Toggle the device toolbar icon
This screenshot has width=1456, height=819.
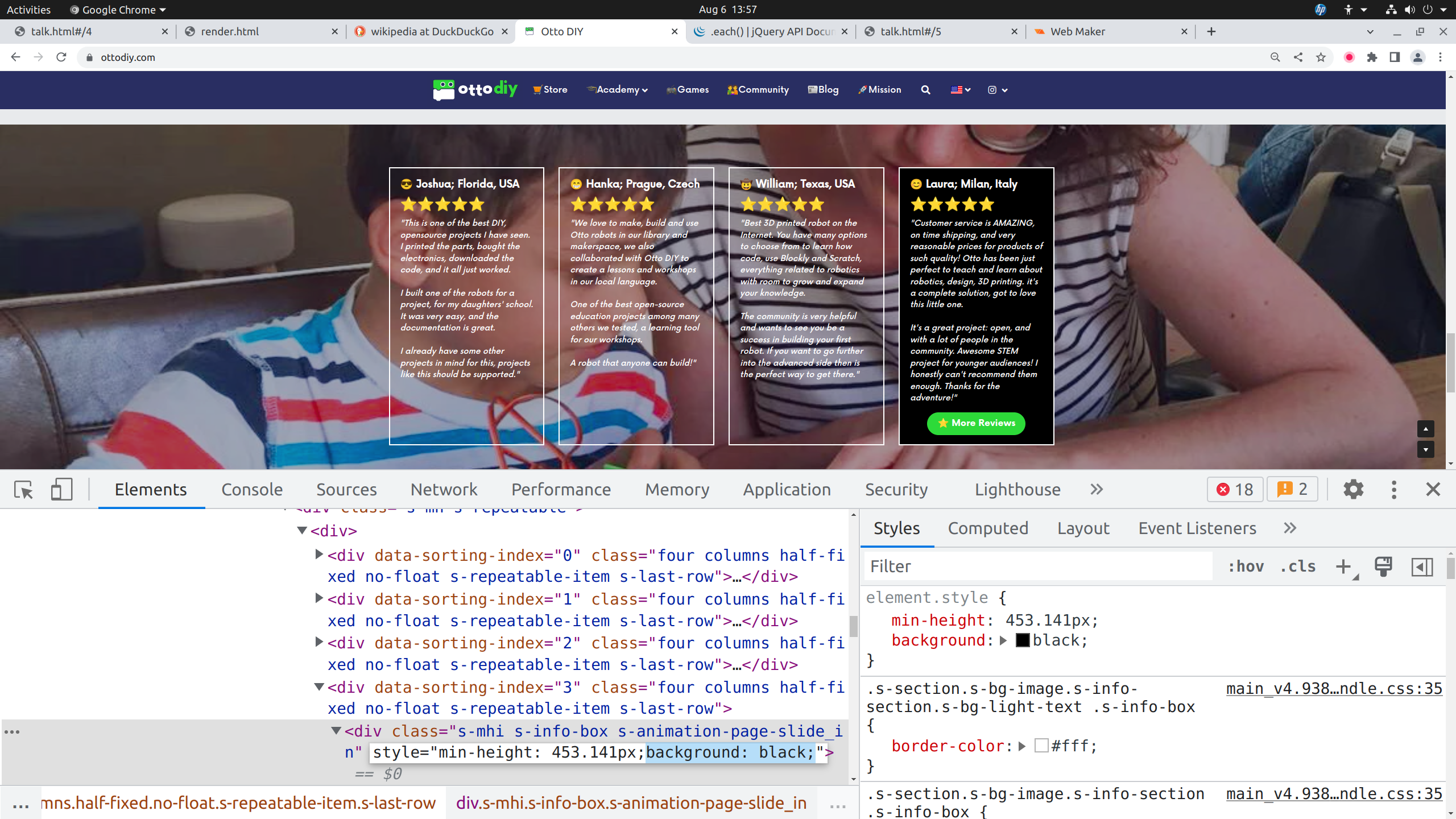pos(61,490)
